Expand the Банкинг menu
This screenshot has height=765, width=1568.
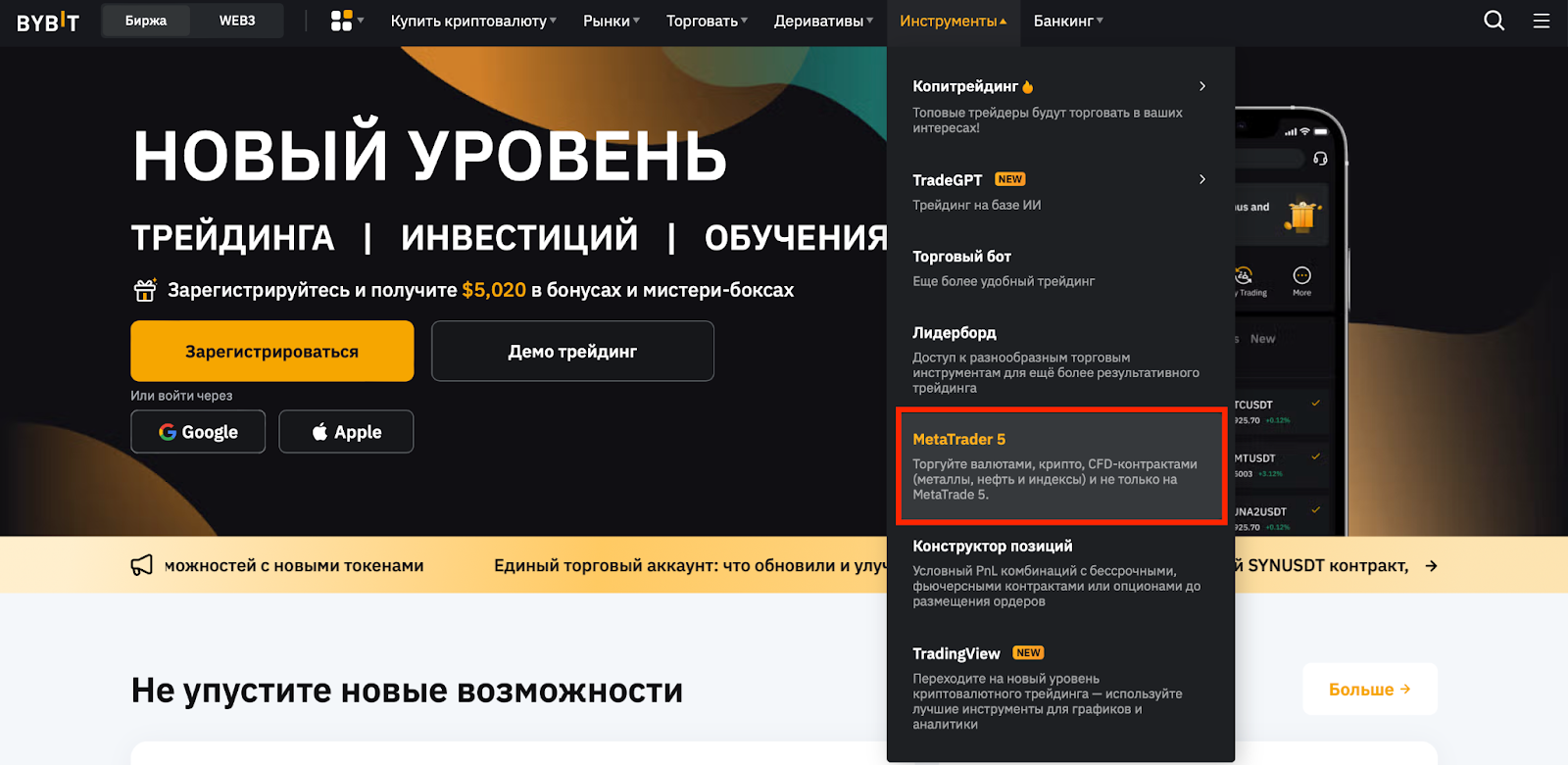point(1068,21)
